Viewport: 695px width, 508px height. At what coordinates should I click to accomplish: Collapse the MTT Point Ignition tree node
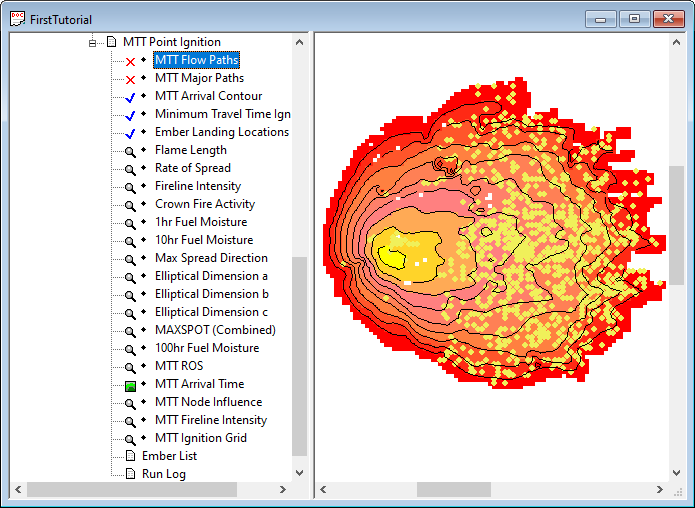[93, 43]
